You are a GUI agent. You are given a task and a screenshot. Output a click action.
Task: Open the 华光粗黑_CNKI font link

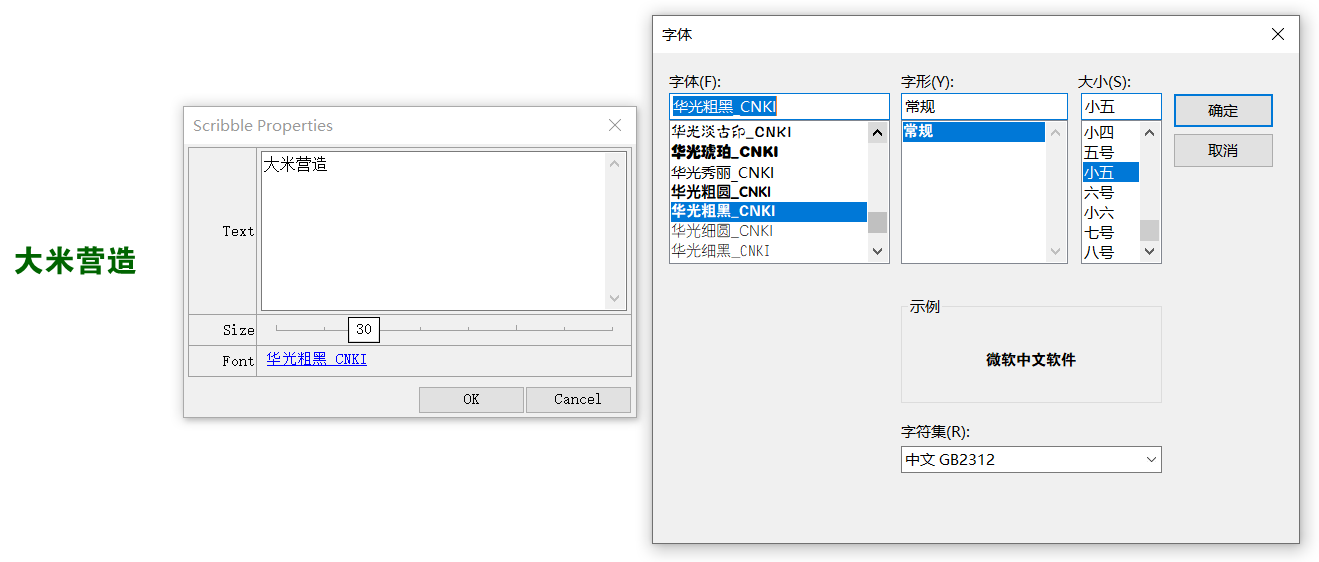[x=317, y=359]
